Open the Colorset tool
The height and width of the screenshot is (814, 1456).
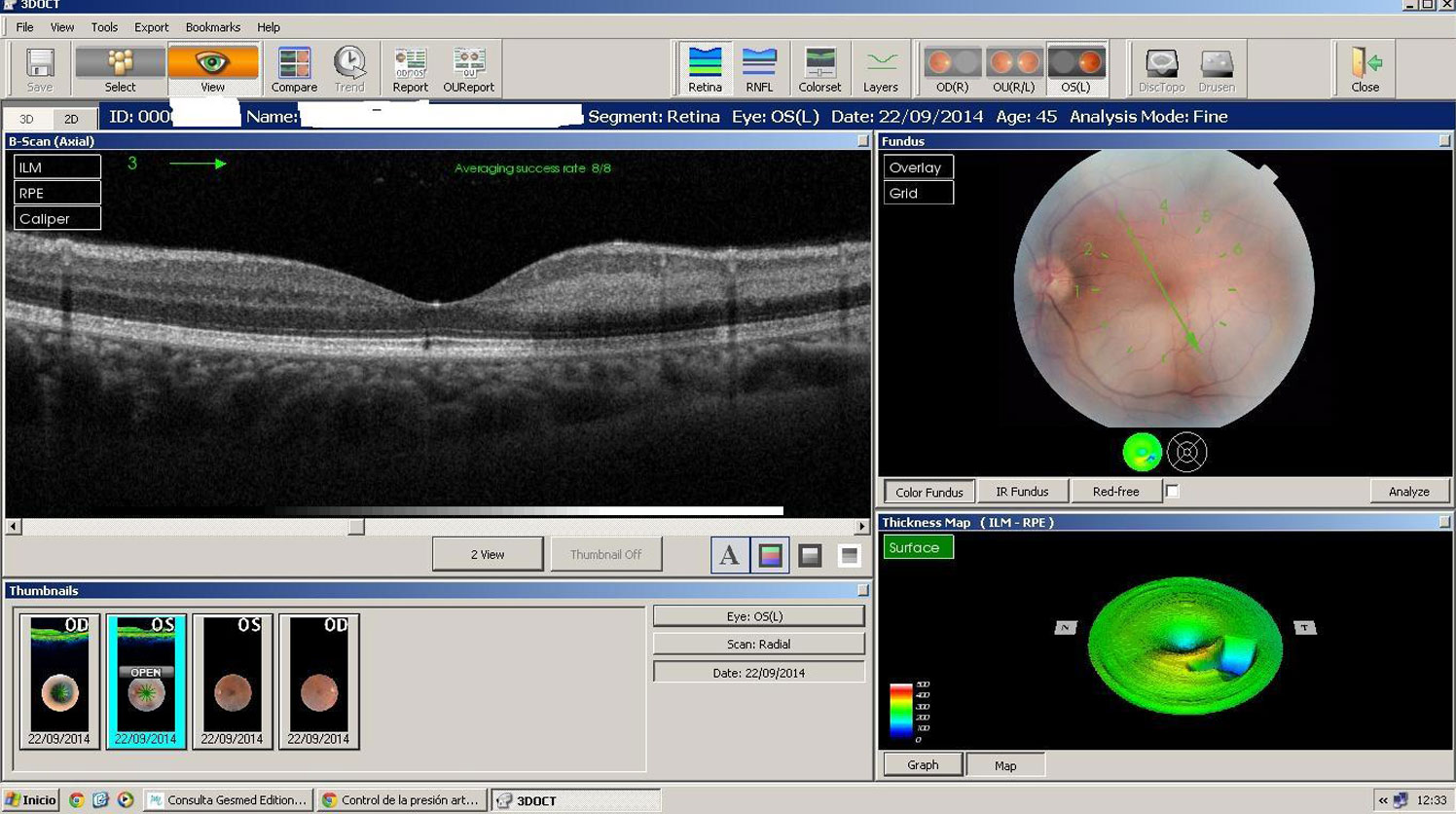(819, 69)
